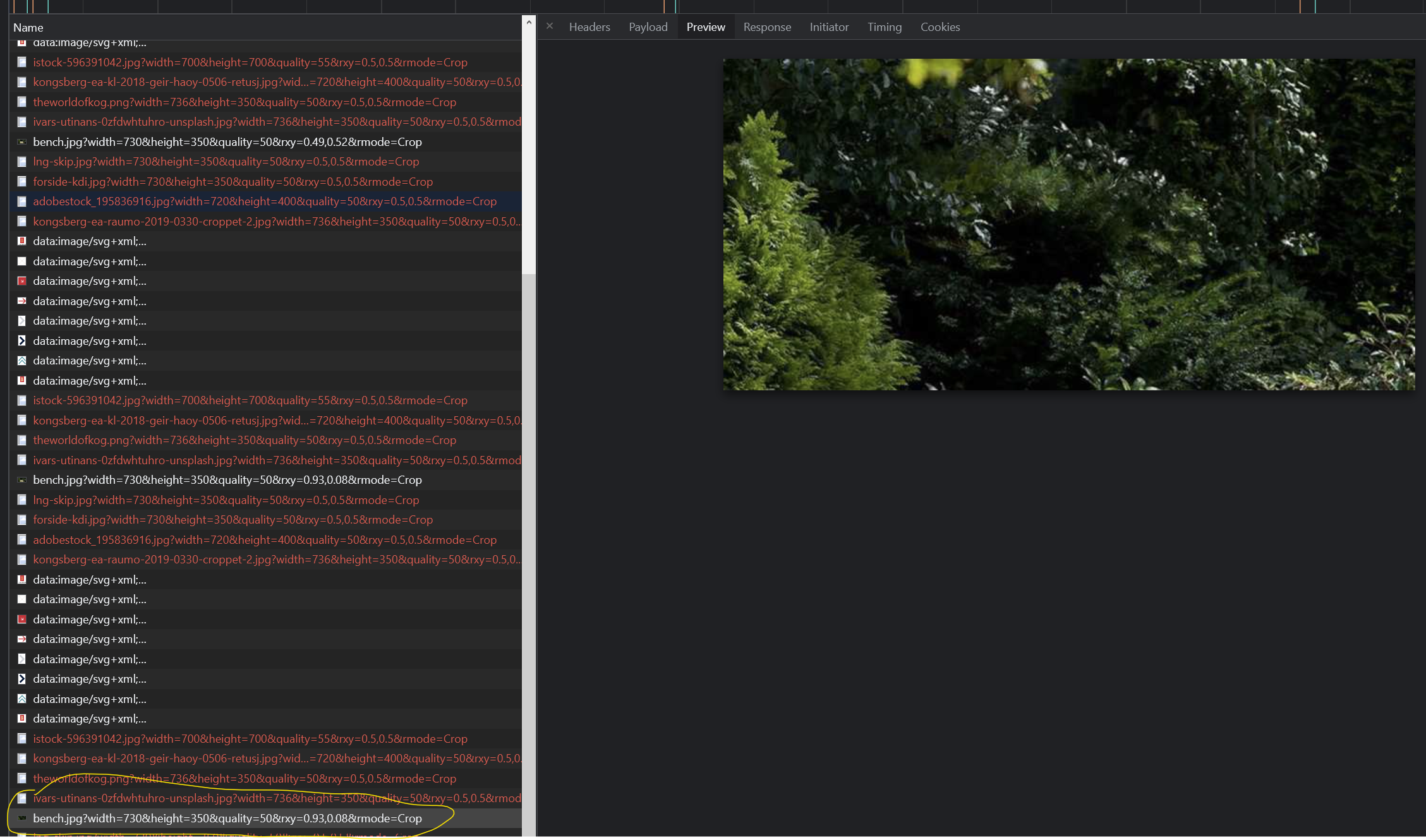Open the Initiator tab

(x=829, y=27)
